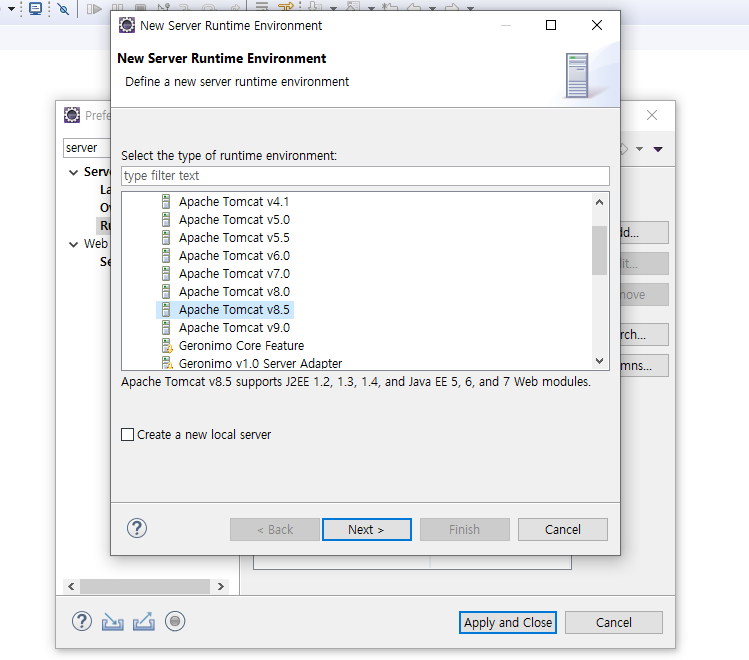
Task: Click the Apache Tomcat v4.1 server icon
Action: tap(166, 202)
